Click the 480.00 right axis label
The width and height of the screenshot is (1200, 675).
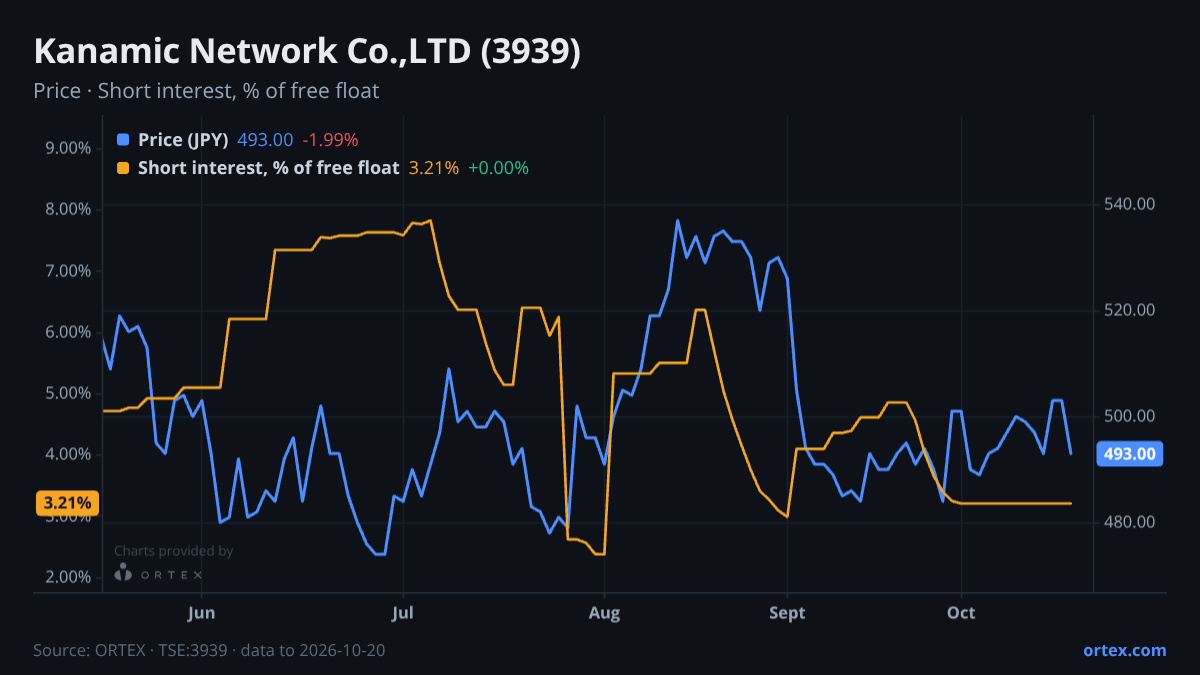pos(1129,522)
